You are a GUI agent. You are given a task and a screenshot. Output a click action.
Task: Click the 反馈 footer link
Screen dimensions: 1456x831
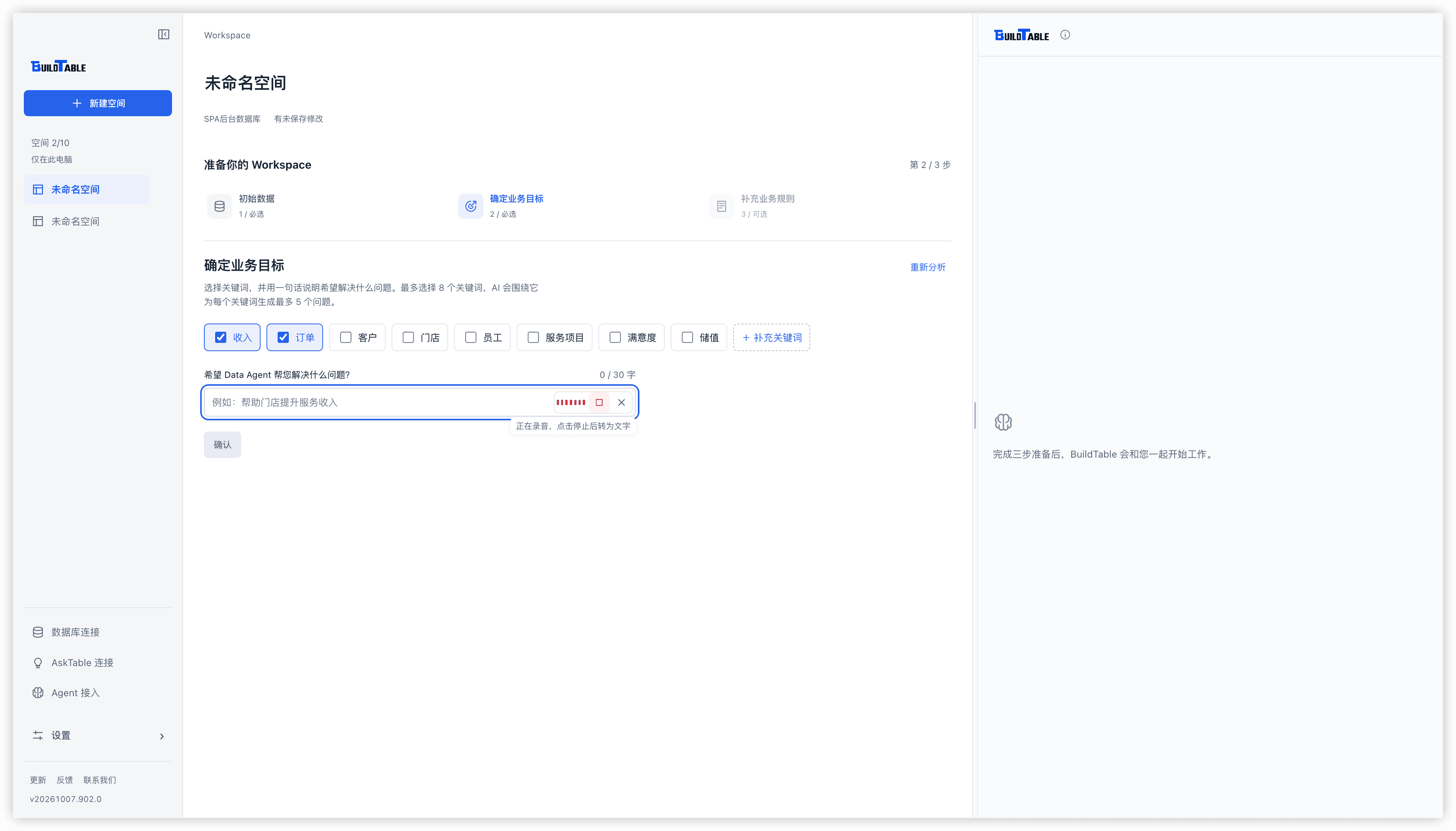[x=64, y=780]
